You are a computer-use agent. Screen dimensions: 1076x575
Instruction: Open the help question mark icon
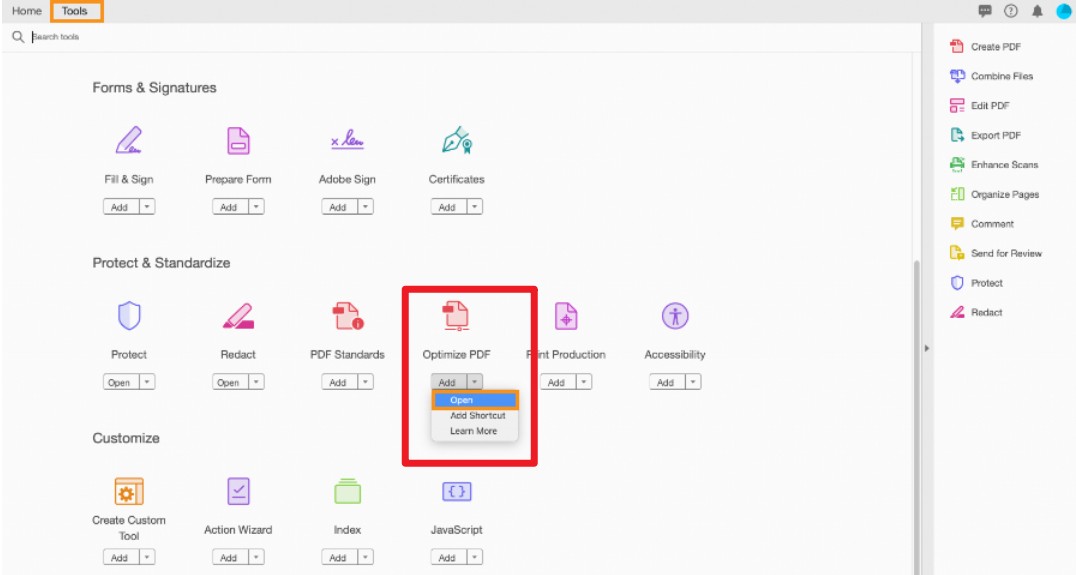pyautogui.click(x=1011, y=11)
